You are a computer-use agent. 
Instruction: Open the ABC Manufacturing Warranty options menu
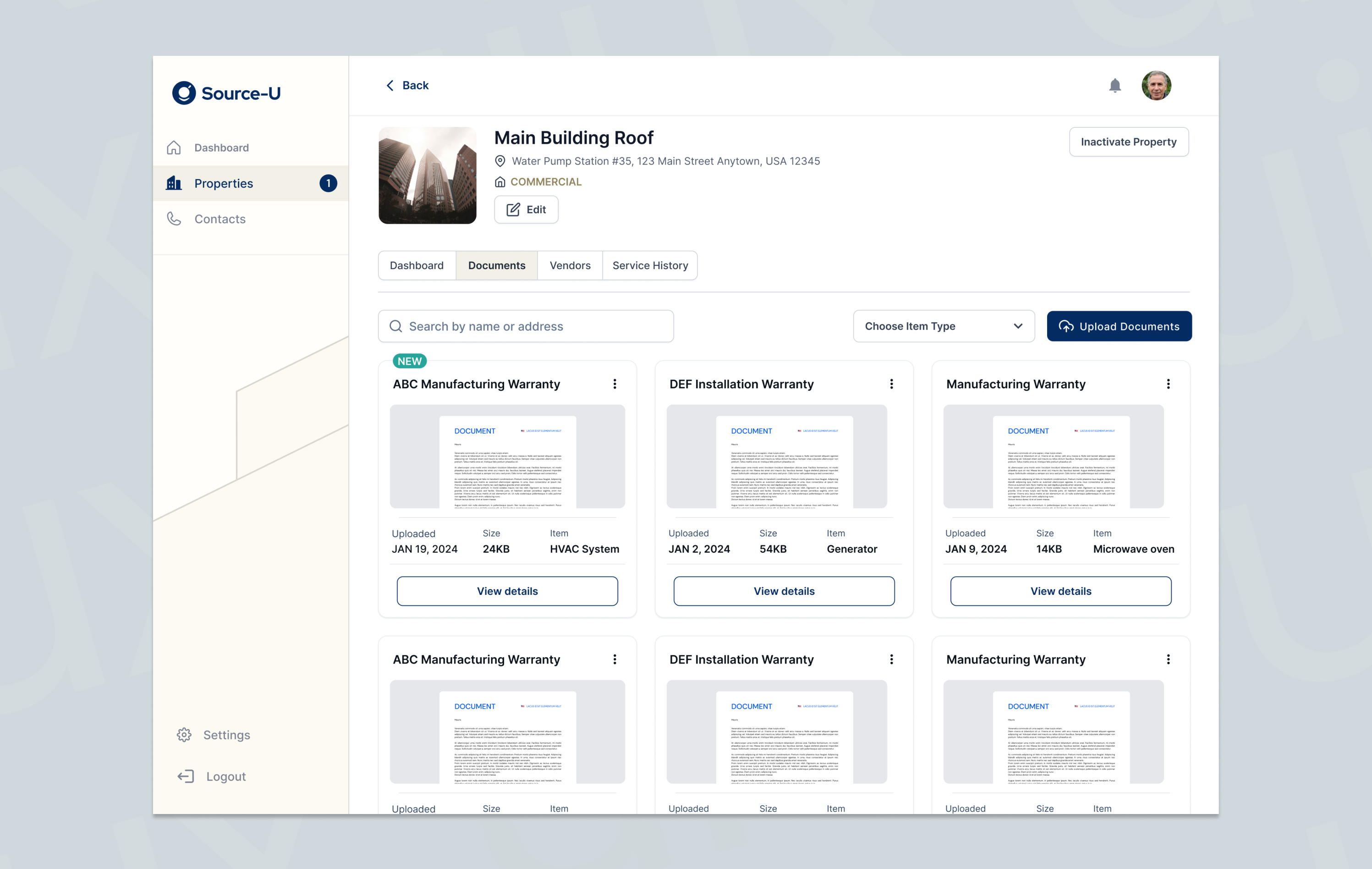pos(615,384)
